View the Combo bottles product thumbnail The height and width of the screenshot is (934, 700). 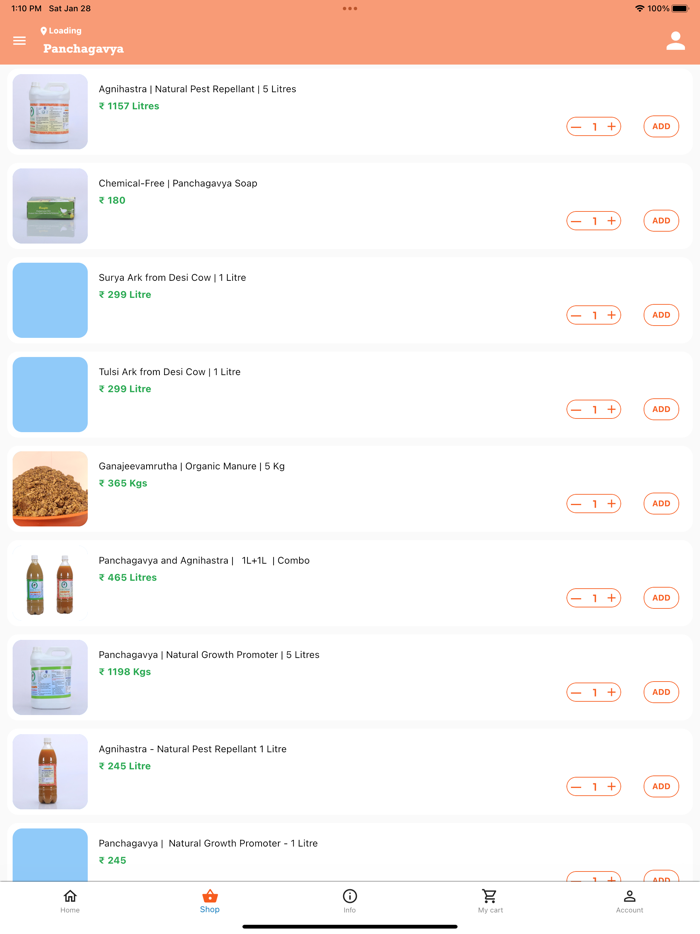pyautogui.click(x=50, y=583)
